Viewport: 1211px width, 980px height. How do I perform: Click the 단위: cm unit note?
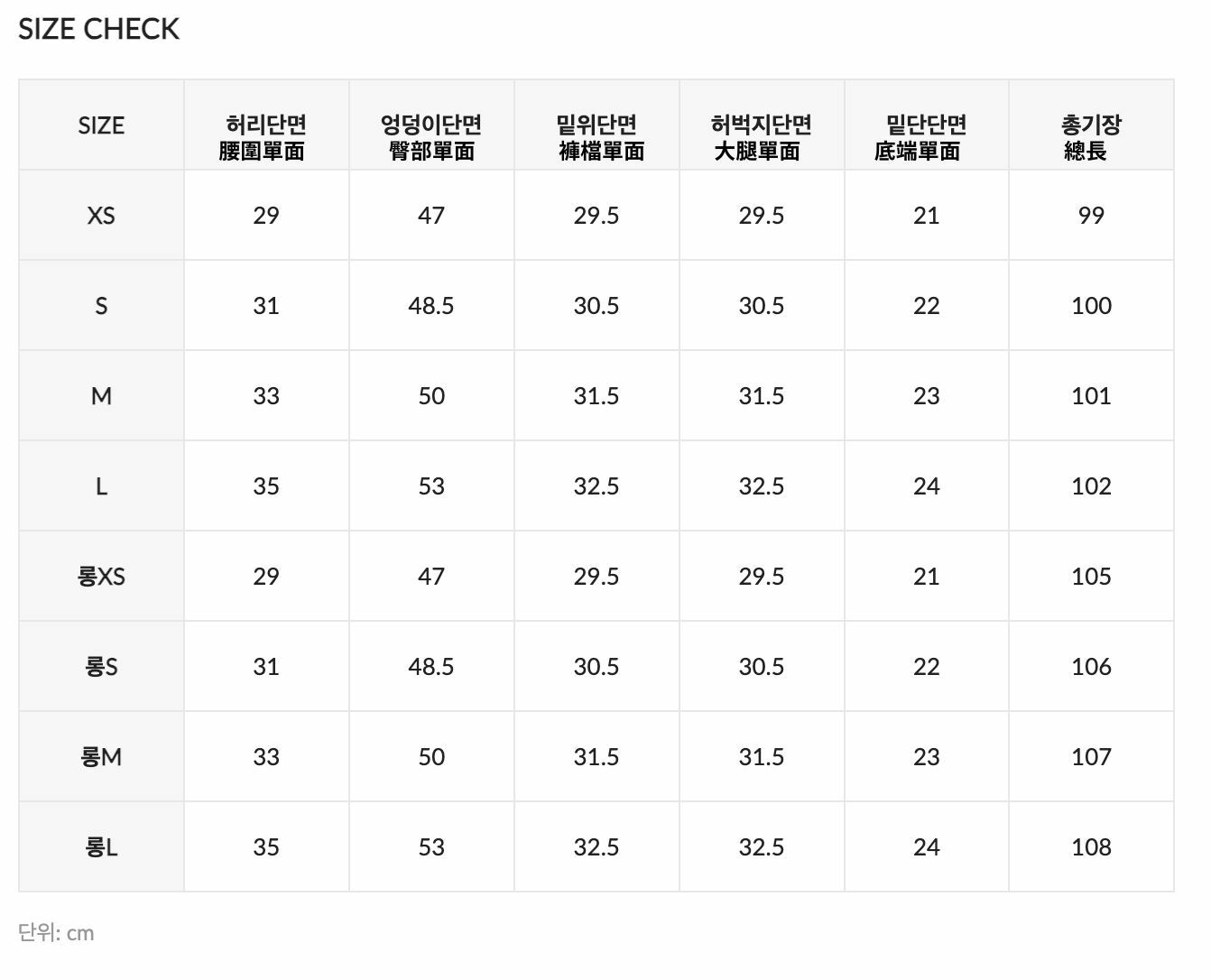click(56, 933)
